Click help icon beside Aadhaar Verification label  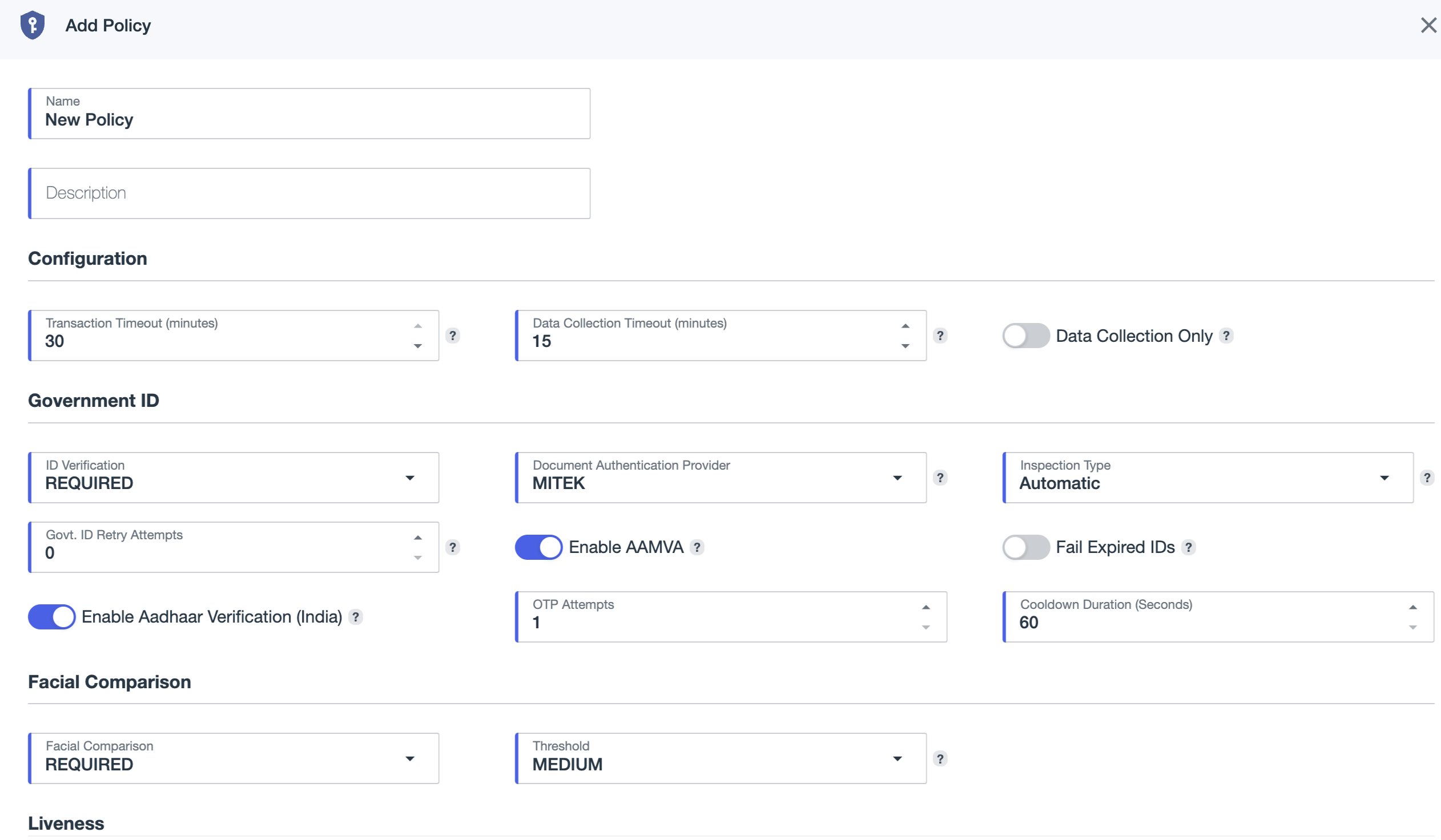356,617
